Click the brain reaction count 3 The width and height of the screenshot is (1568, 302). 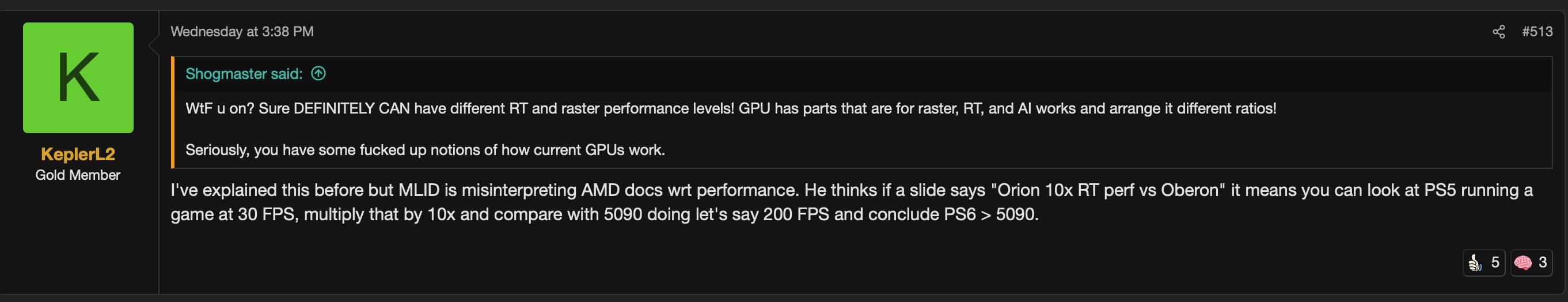click(x=1543, y=262)
